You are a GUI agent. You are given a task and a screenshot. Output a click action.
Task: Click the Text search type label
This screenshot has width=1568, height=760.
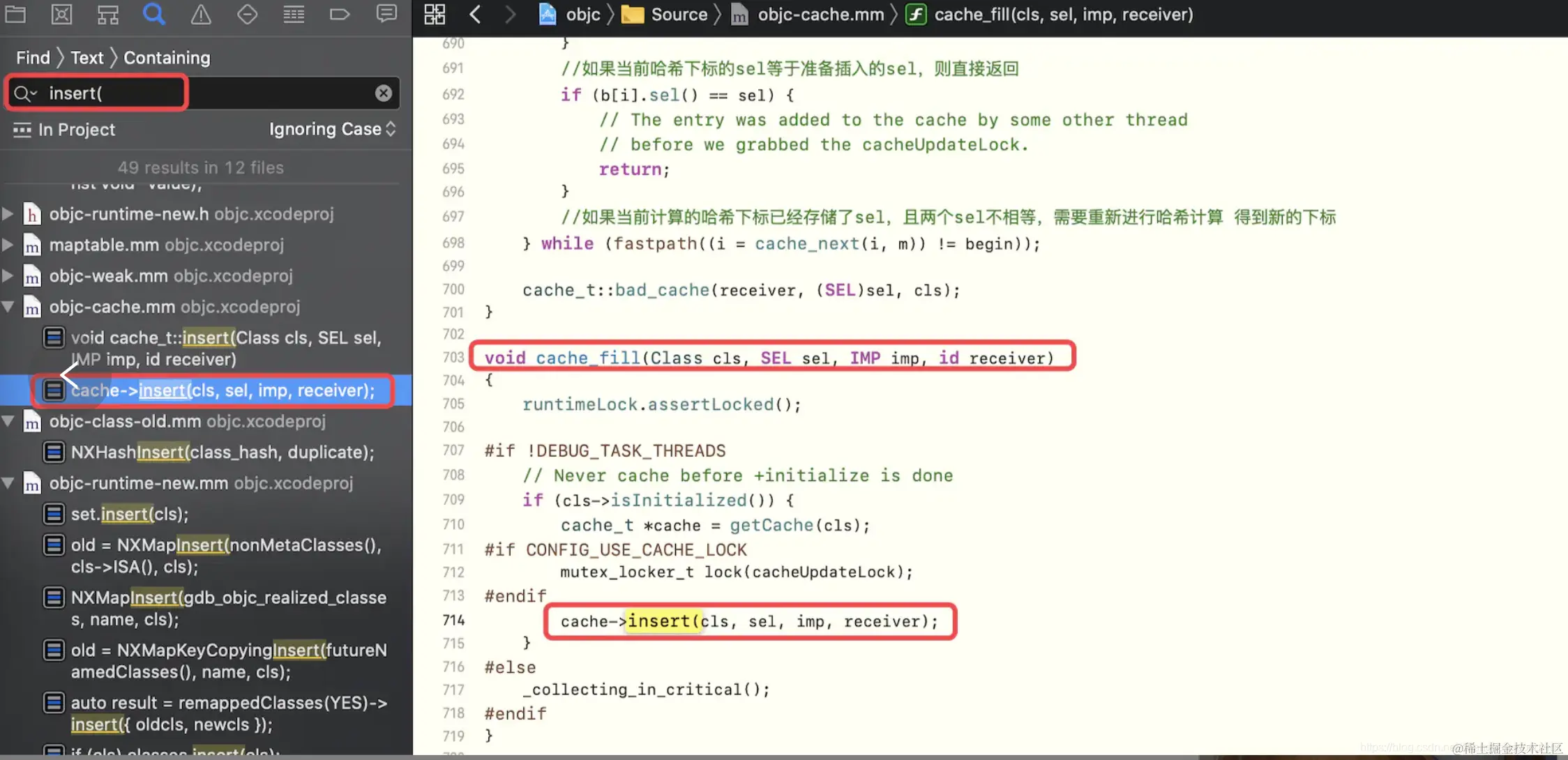(87, 57)
